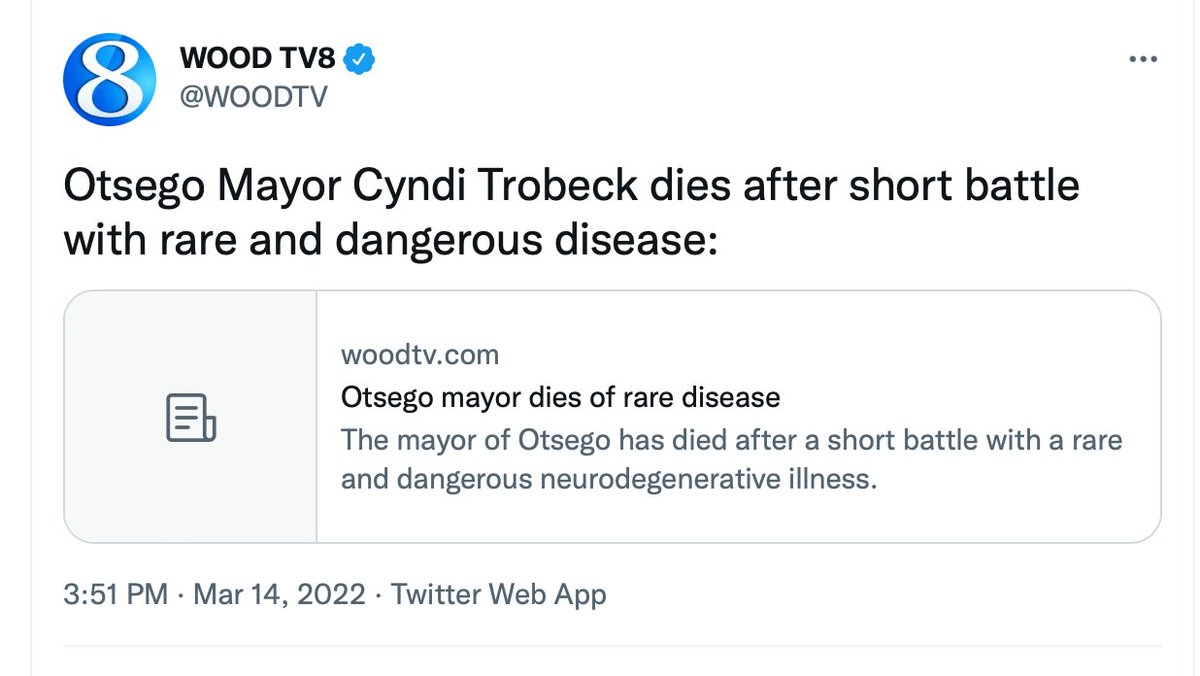
Task: Click the woodtv.com domain in the card
Action: 419,354
